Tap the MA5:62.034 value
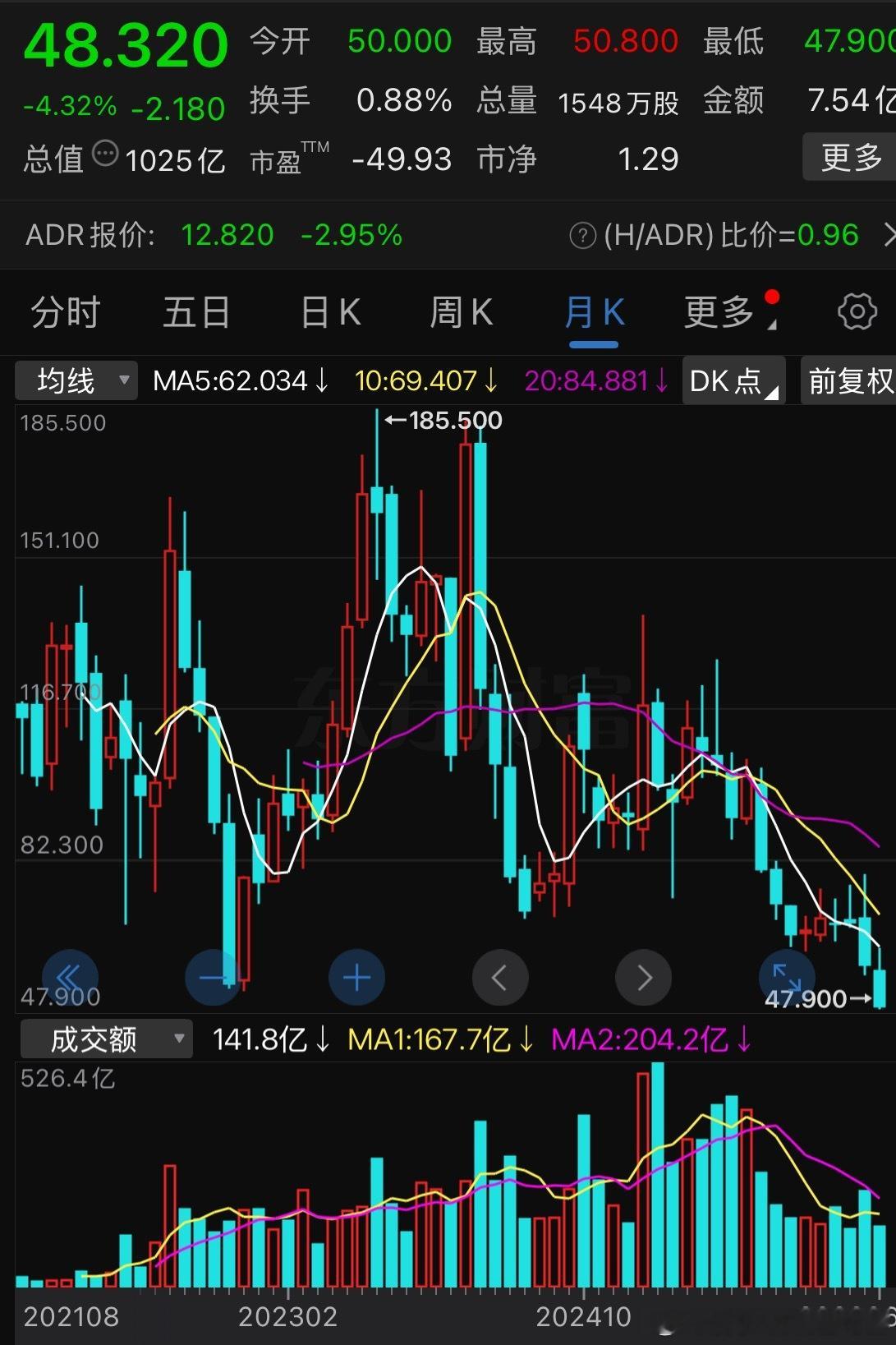896x1345 pixels. (x=241, y=381)
